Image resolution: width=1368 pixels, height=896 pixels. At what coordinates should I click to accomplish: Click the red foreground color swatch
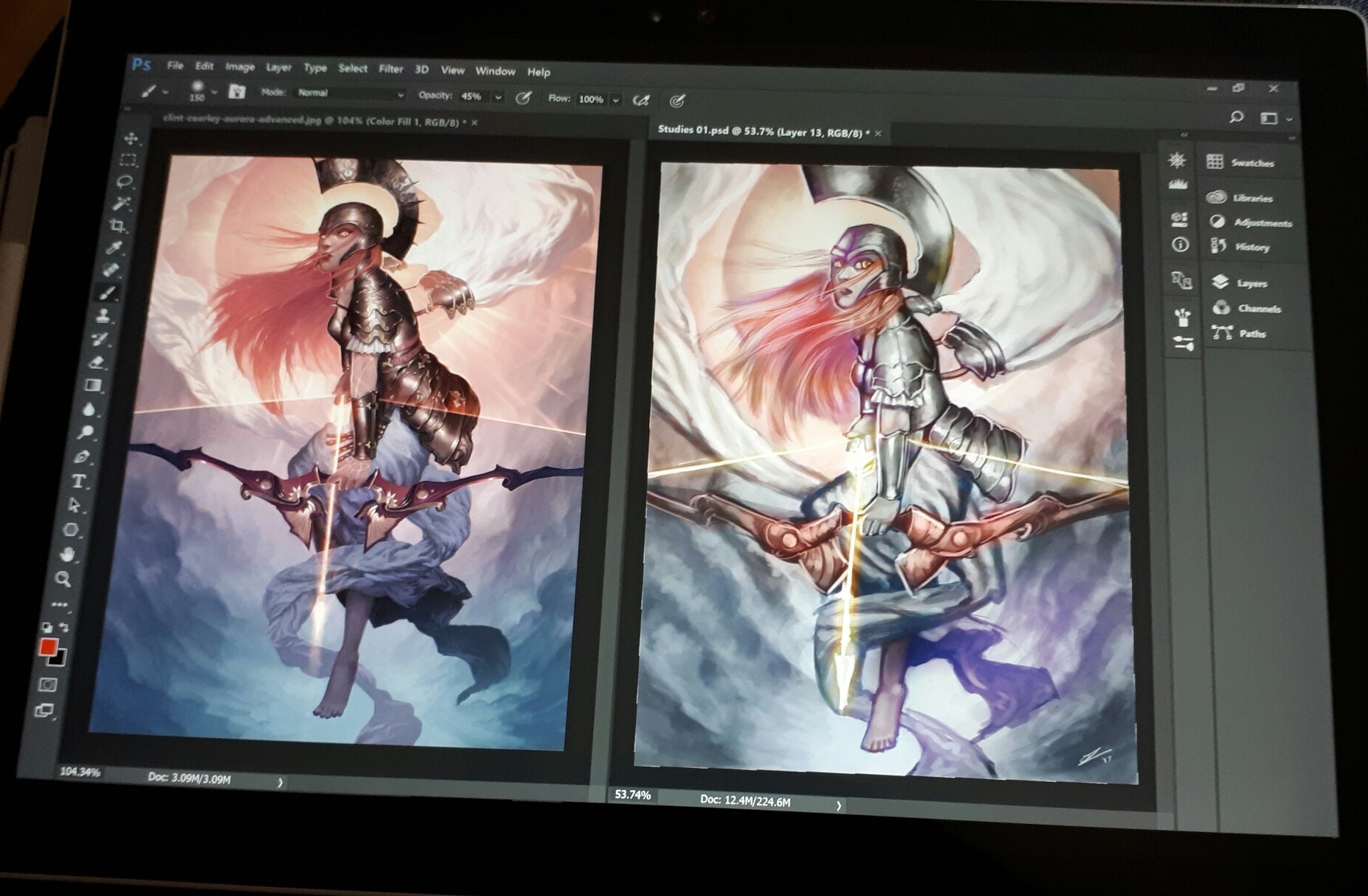click(49, 647)
